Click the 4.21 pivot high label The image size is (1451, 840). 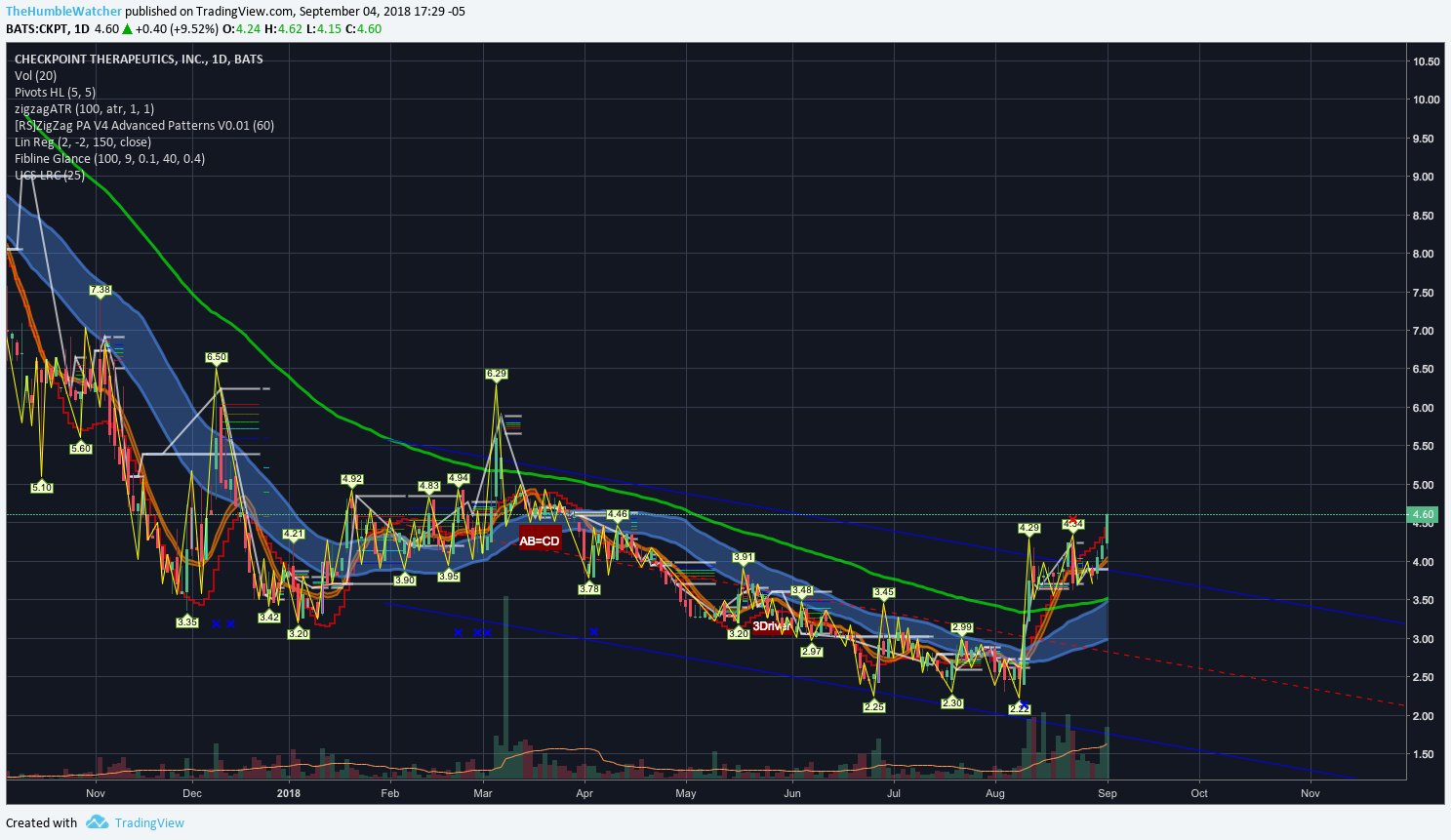tap(294, 534)
